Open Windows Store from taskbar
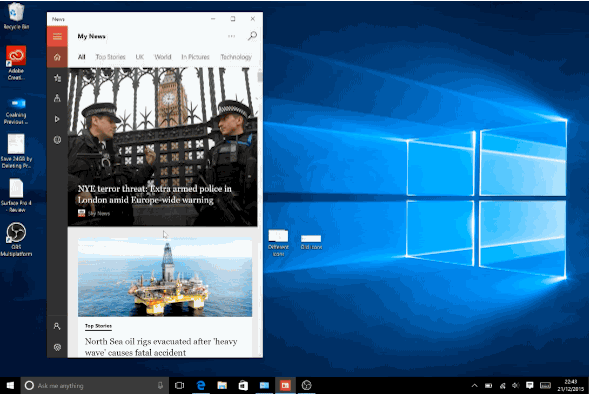The image size is (590, 394). 243,385
